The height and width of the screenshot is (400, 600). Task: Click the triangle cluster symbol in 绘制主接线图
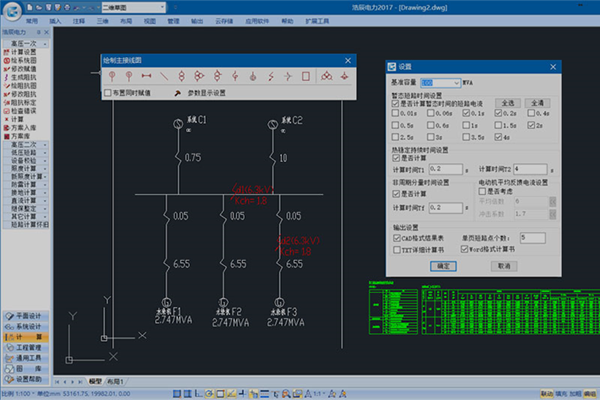[326, 76]
